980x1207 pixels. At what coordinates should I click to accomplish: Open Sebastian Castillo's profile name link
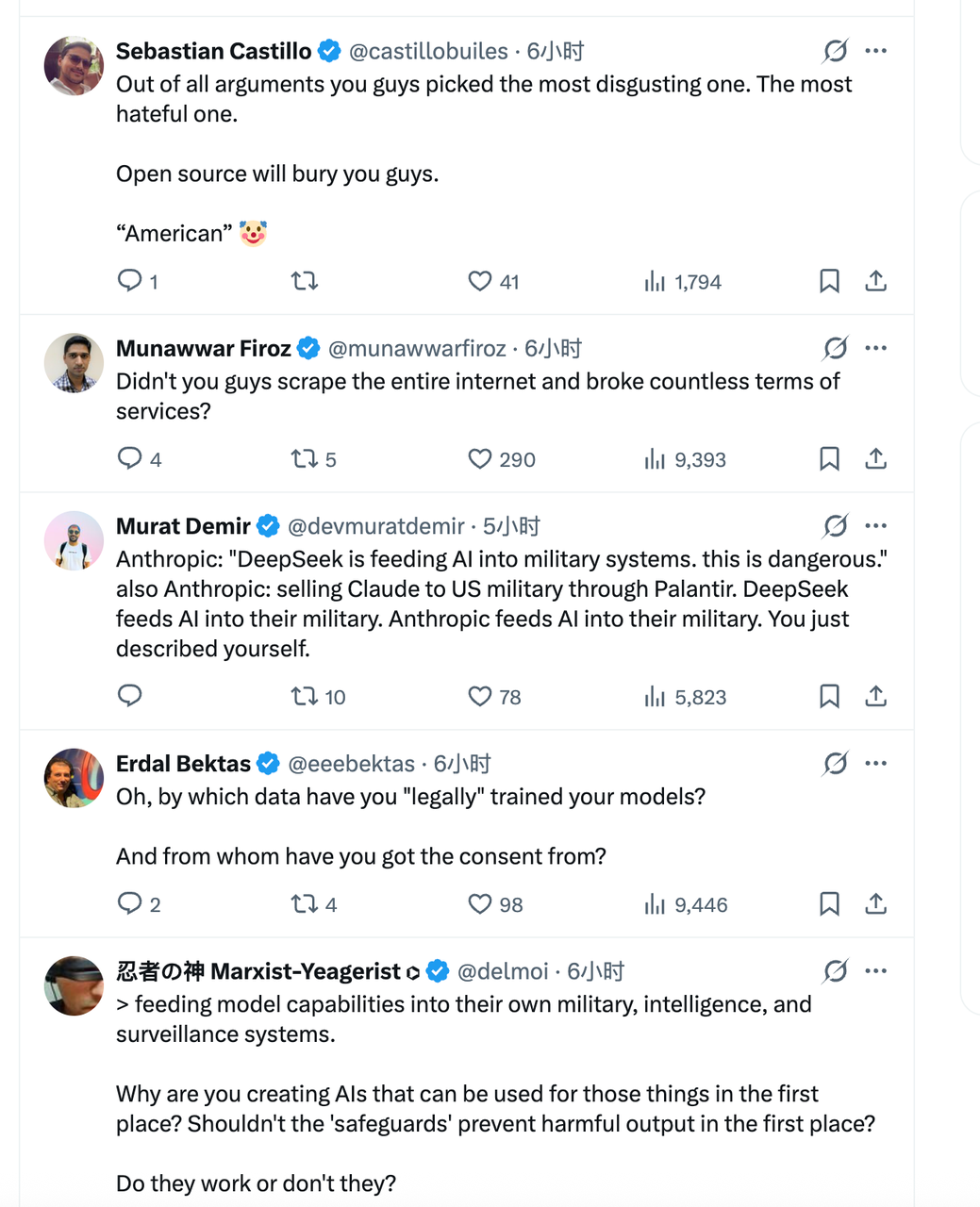tap(213, 51)
